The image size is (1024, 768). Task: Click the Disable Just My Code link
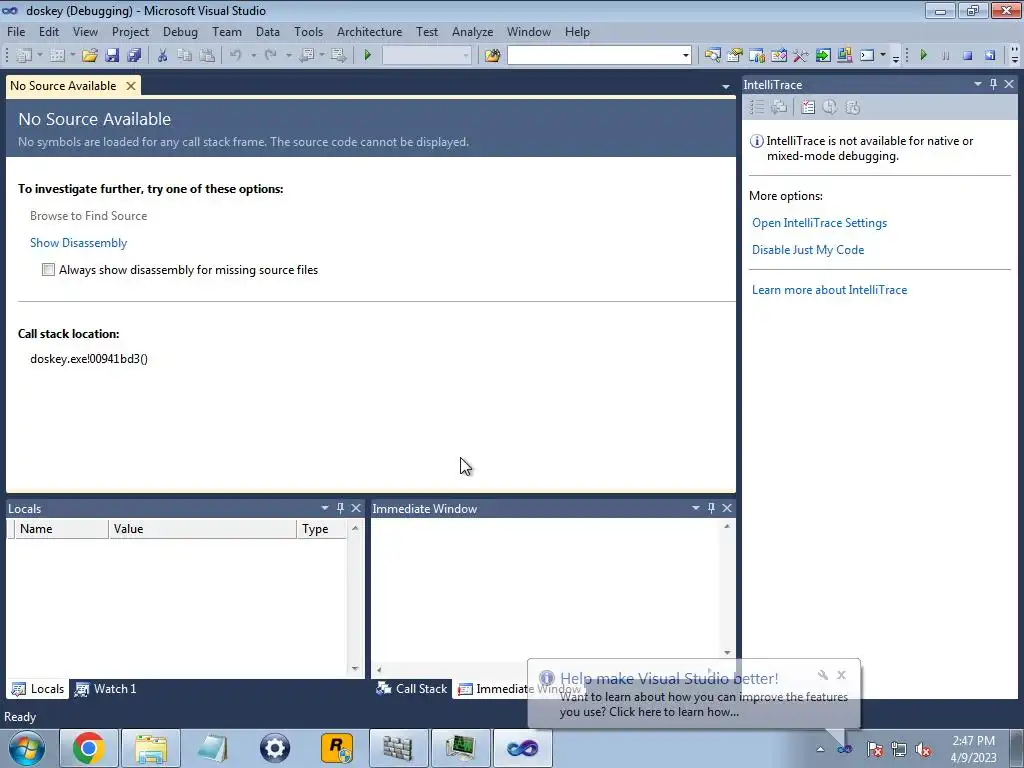point(808,249)
